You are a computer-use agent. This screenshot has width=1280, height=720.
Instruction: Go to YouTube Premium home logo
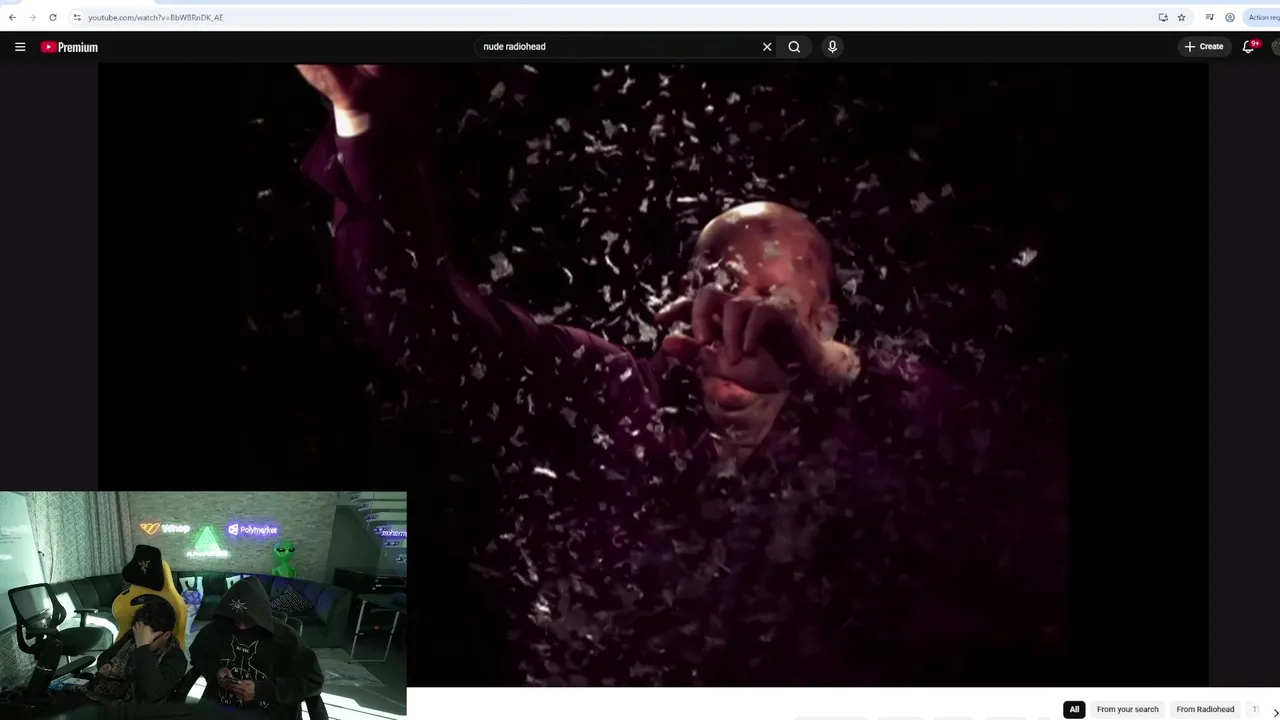[69, 47]
